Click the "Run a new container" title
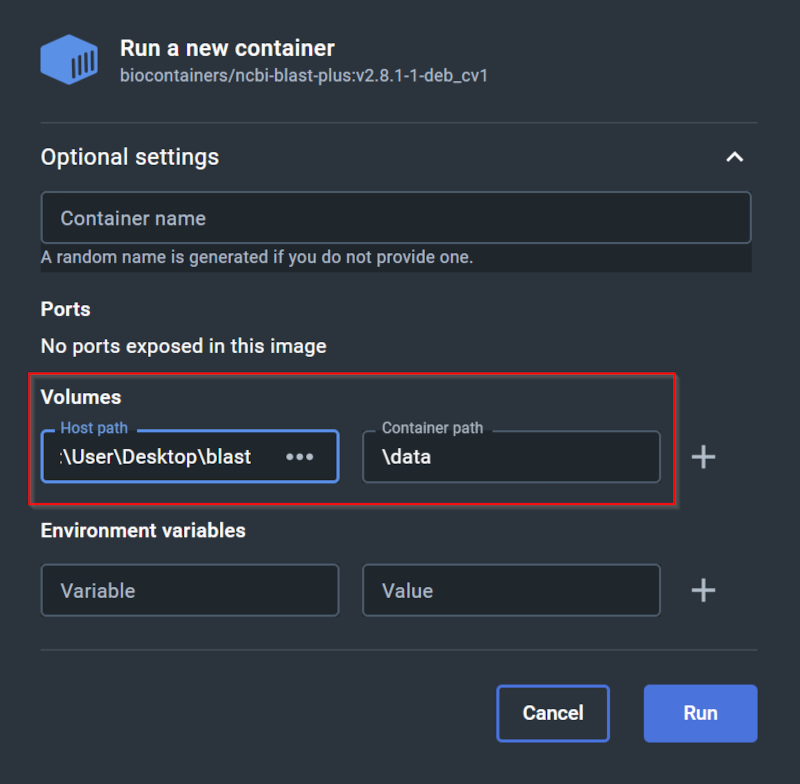This screenshot has height=784, width=800. point(227,48)
